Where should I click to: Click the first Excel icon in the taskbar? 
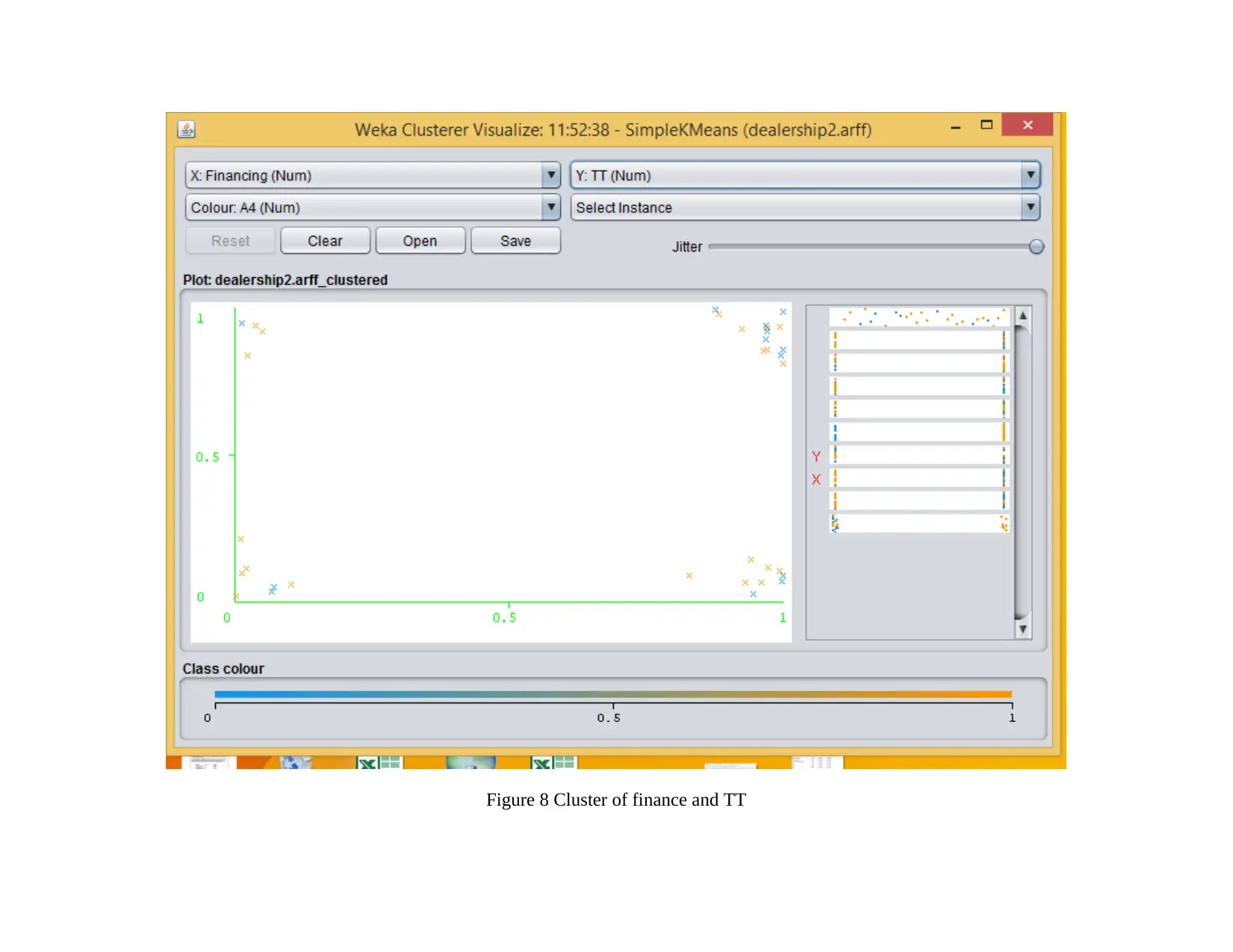coord(379,762)
